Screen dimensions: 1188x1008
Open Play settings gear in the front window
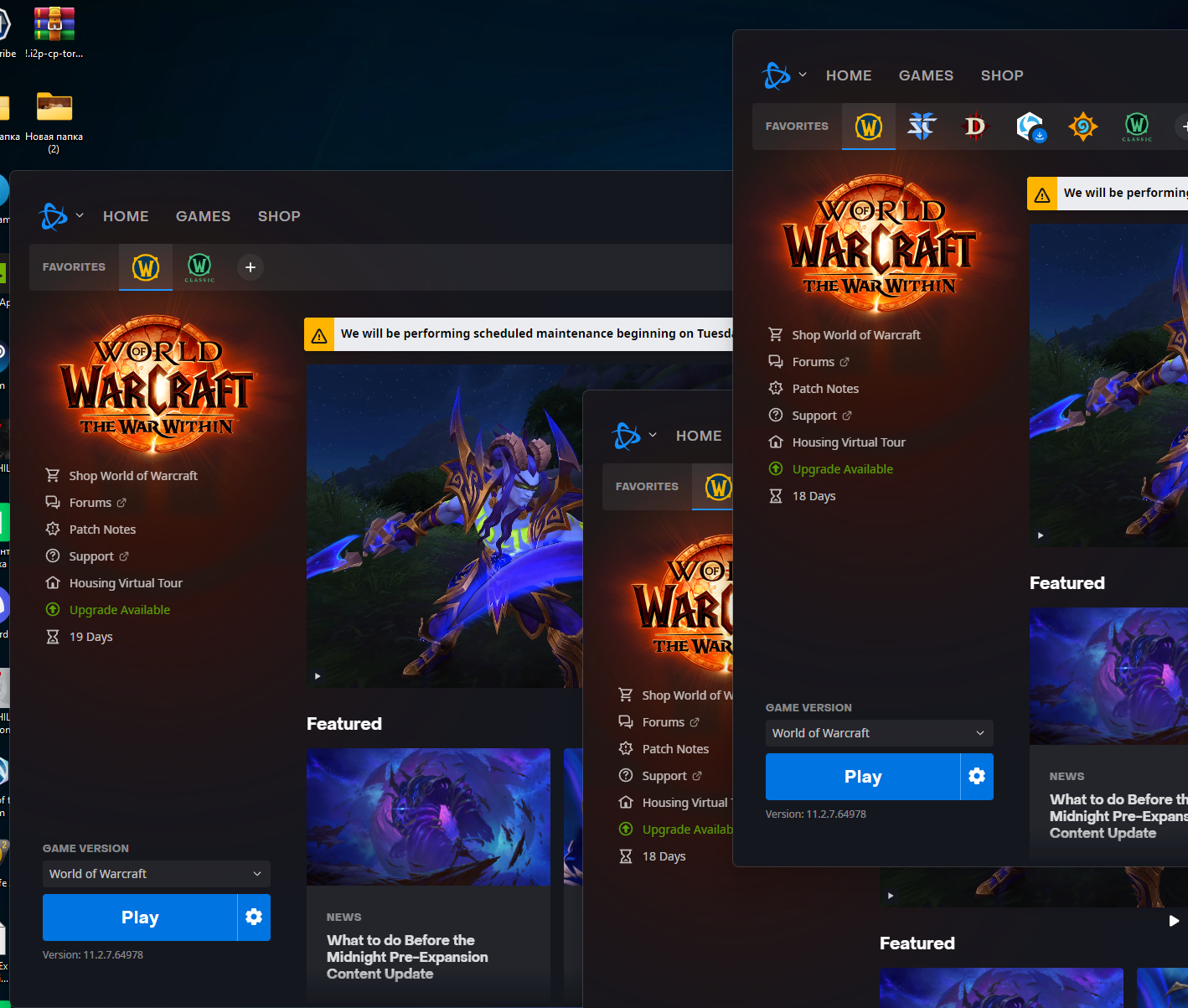click(977, 777)
